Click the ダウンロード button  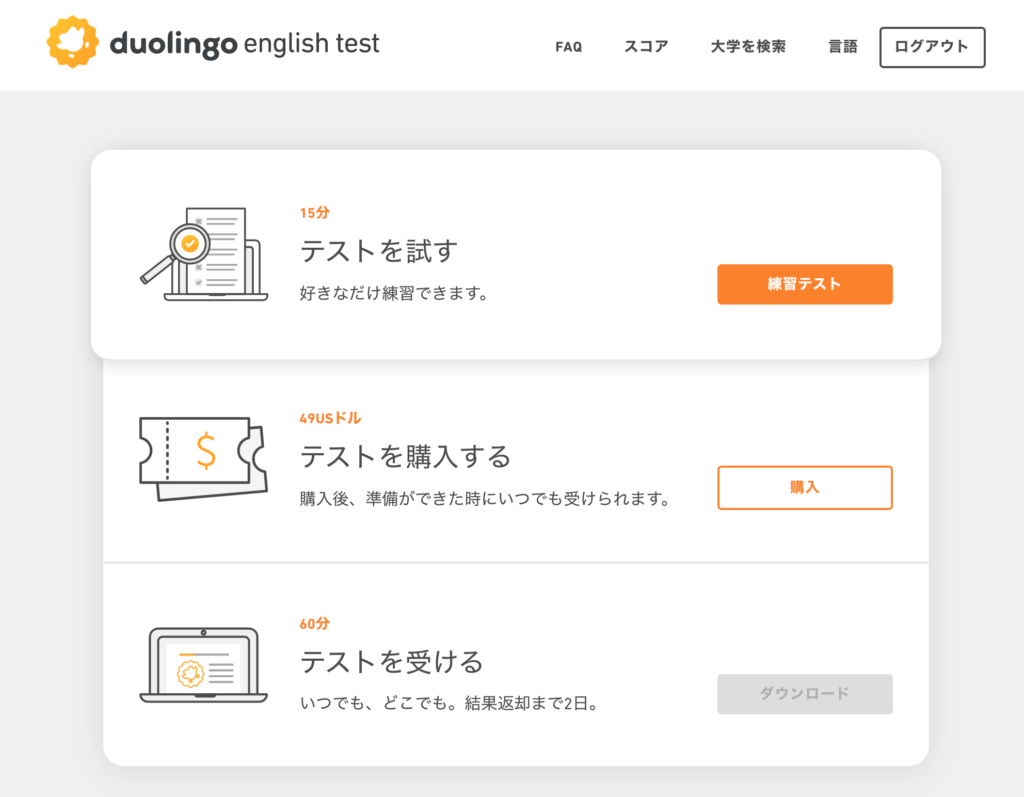click(805, 694)
